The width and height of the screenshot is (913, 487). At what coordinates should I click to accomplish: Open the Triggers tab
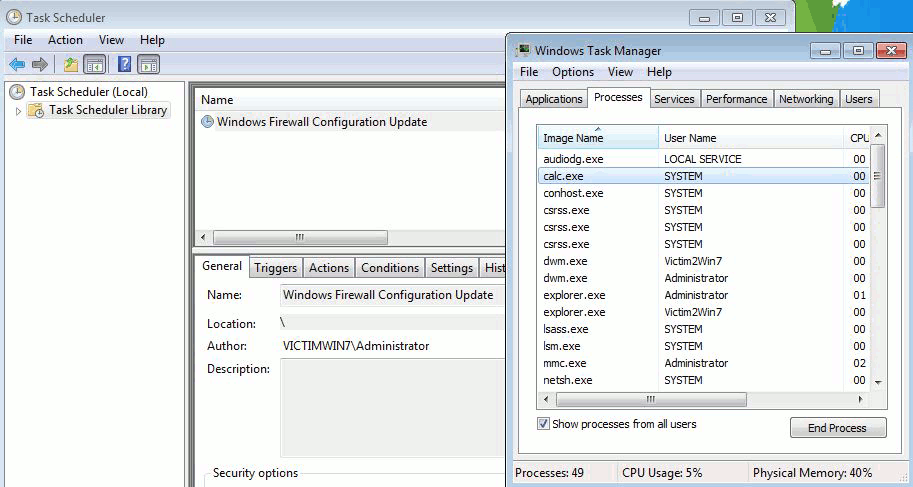pyautogui.click(x=275, y=268)
